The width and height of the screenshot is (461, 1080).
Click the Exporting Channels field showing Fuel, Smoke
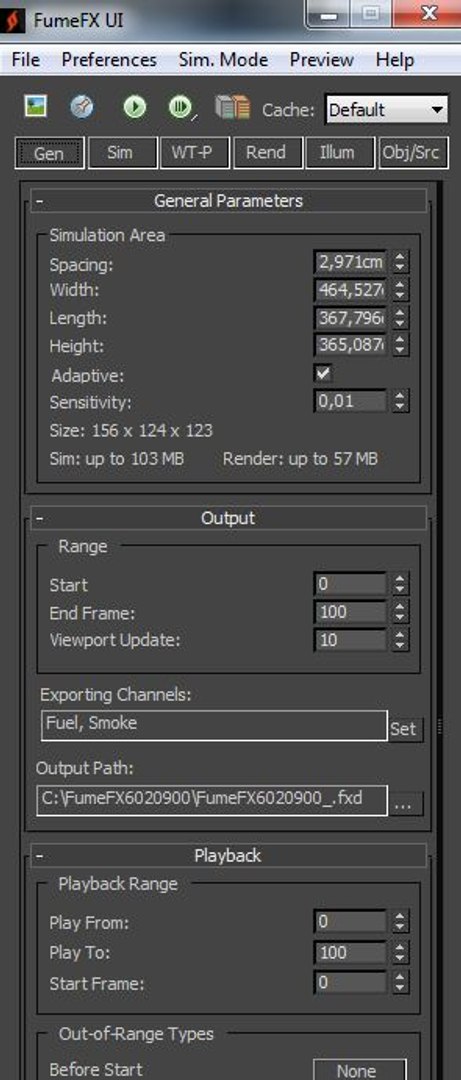point(214,726)
